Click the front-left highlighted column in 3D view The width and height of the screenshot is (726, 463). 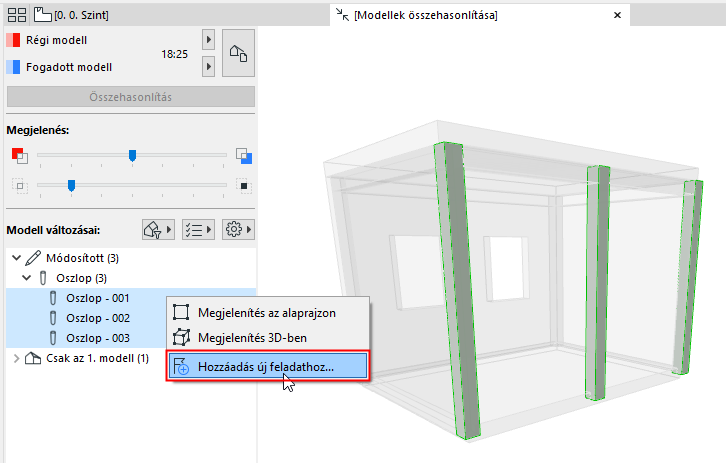click(x=457, y=292)
